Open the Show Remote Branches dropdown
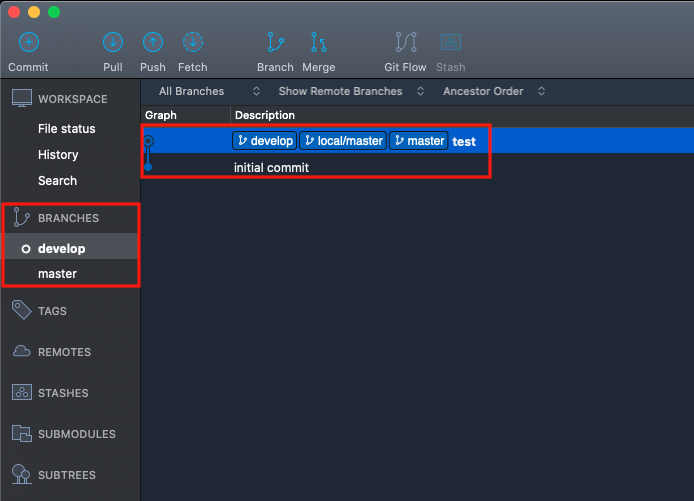 click(x=351, y=91)
